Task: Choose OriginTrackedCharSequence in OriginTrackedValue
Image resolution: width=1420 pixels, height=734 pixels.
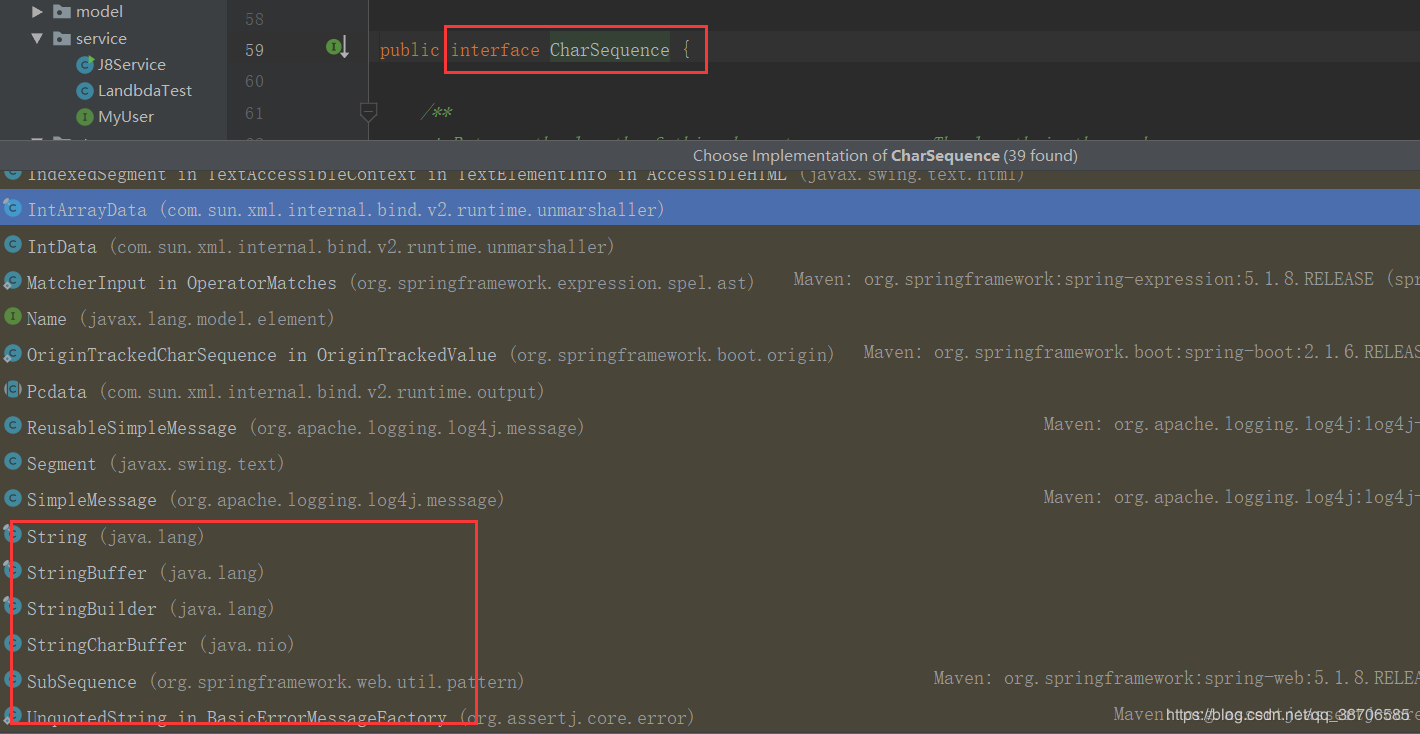Action: click(x=710, y=355)
